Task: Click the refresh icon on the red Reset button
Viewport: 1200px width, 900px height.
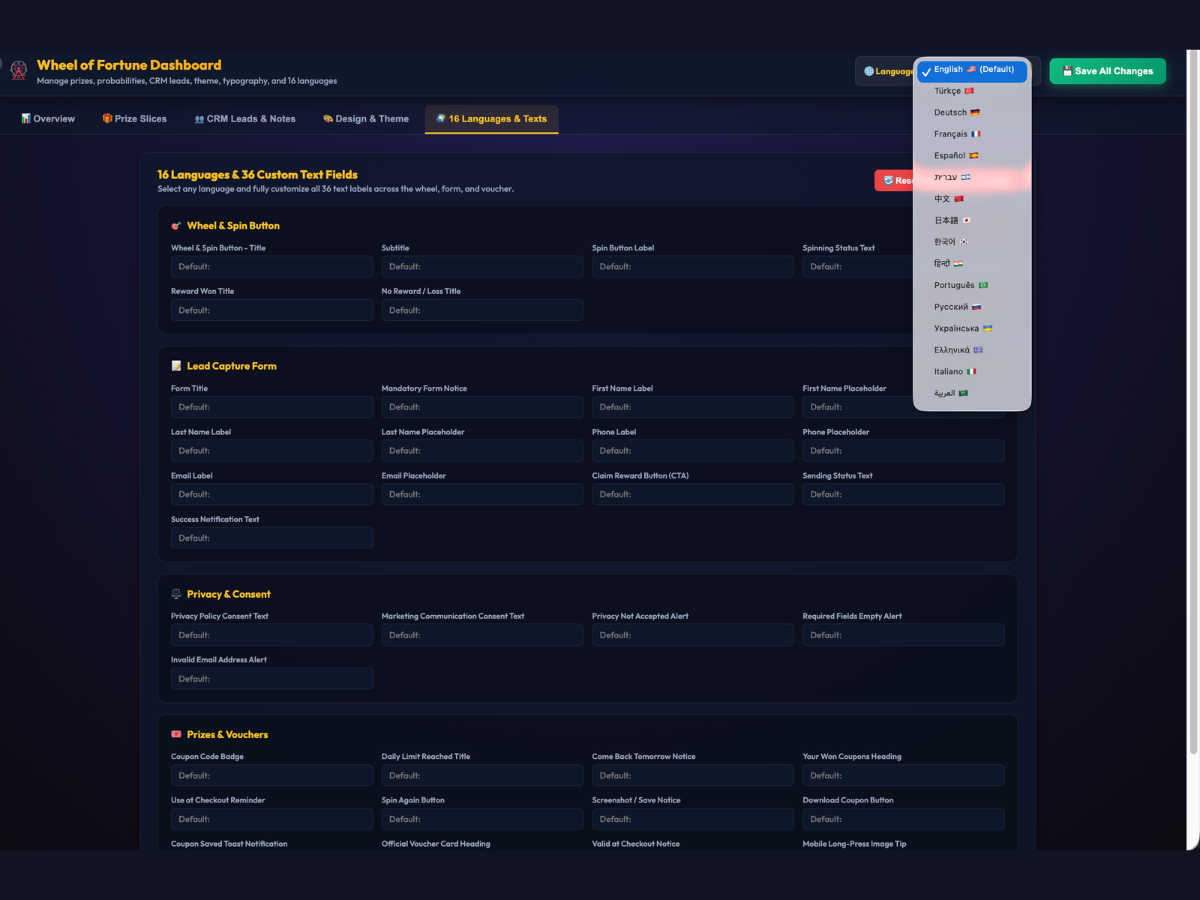Action: [888, 181]
